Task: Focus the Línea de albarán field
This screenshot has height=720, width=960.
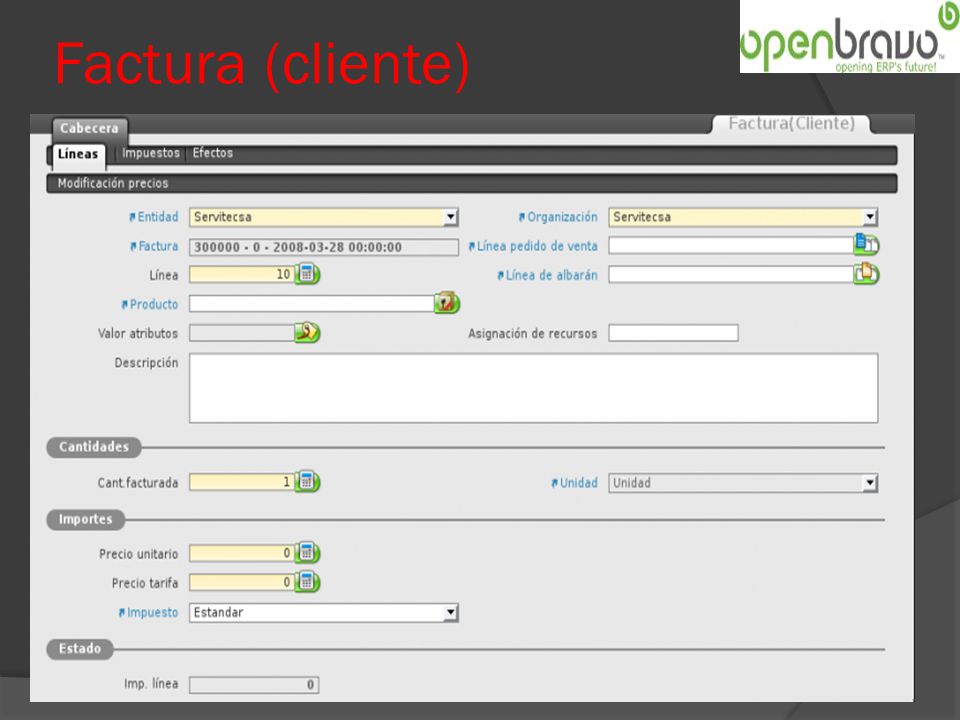Action: coord(731,274)
